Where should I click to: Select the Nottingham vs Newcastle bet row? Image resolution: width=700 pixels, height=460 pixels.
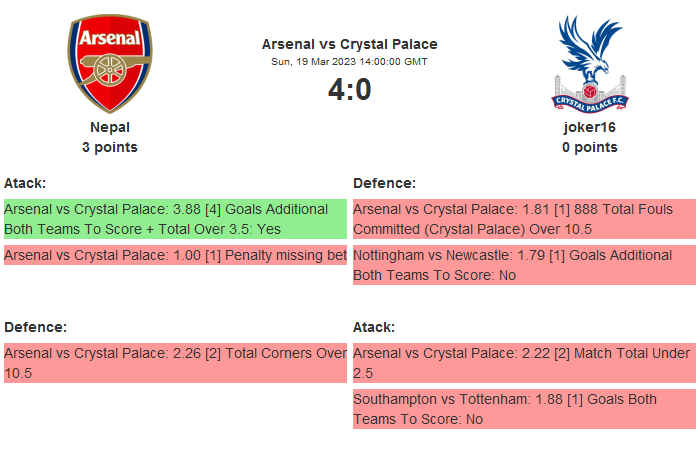(523, 265)
